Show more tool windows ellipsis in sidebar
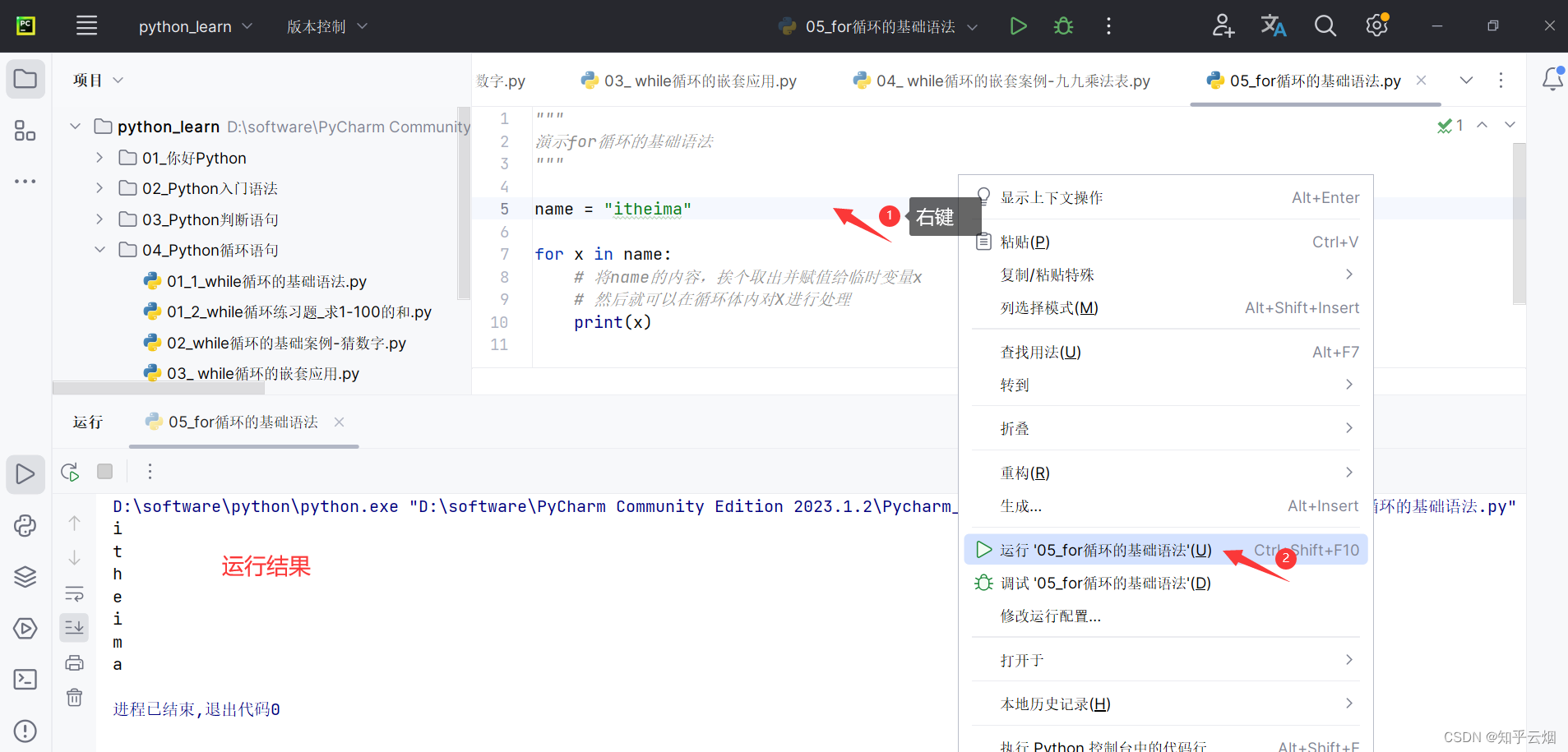 pyautogui.click(x=25, y=181)
